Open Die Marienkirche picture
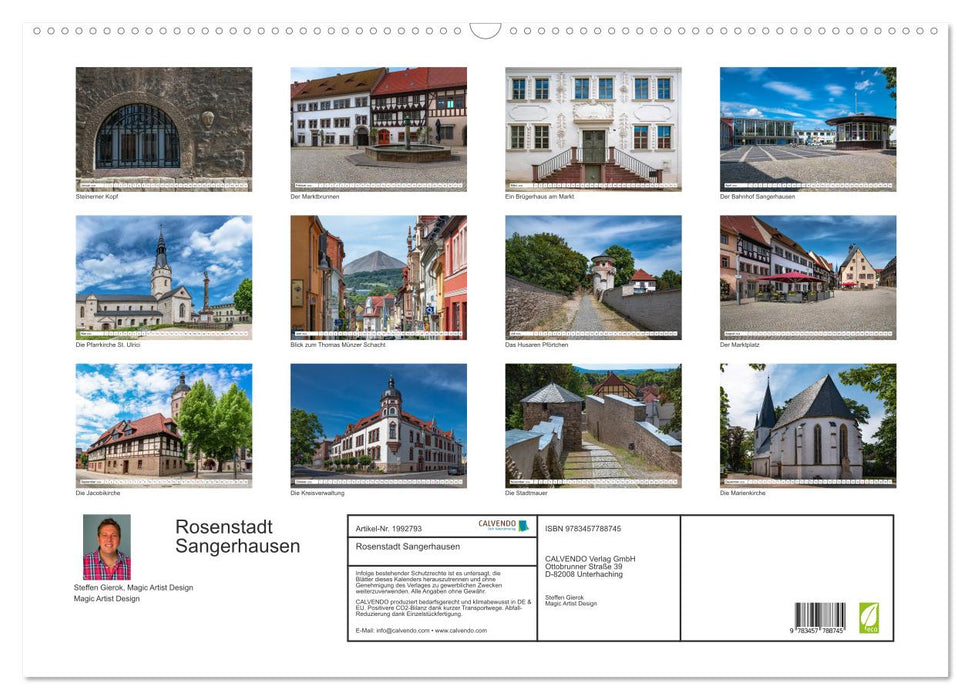This screenshot has height=700, width=971. pos(808,426)
